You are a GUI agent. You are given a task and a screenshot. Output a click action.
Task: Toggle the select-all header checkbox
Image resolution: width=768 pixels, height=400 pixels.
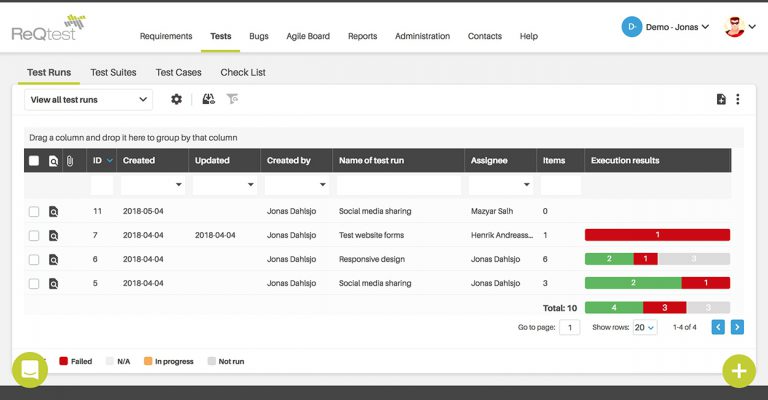coord(34,161)
